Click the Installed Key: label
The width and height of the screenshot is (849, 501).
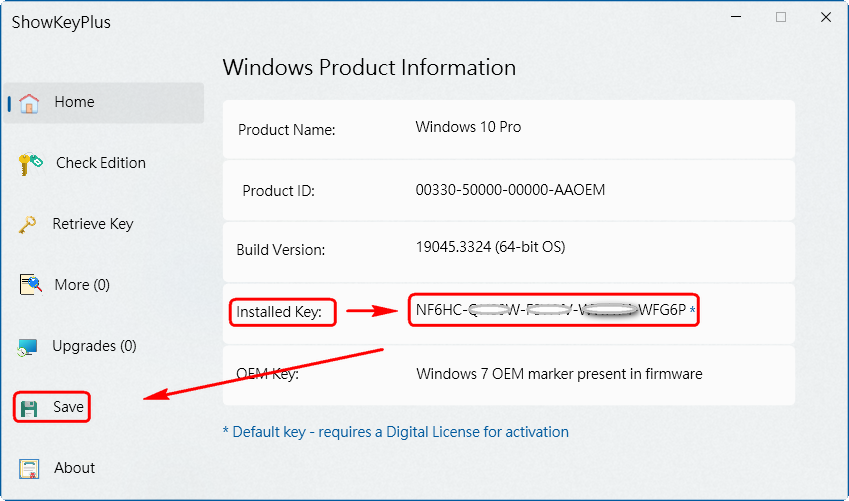(x=279, y=312)
